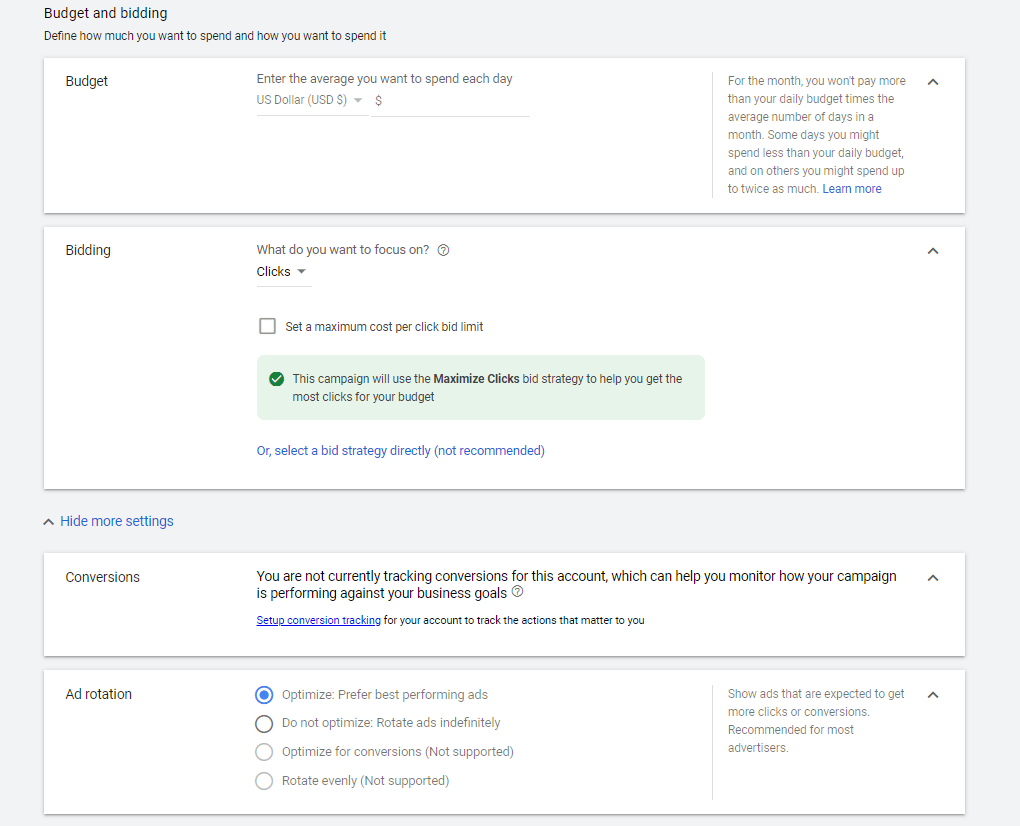Click the help icon next to bidding focus question
This screenshot has width=1020, height=826.
[x=443, y=249]
